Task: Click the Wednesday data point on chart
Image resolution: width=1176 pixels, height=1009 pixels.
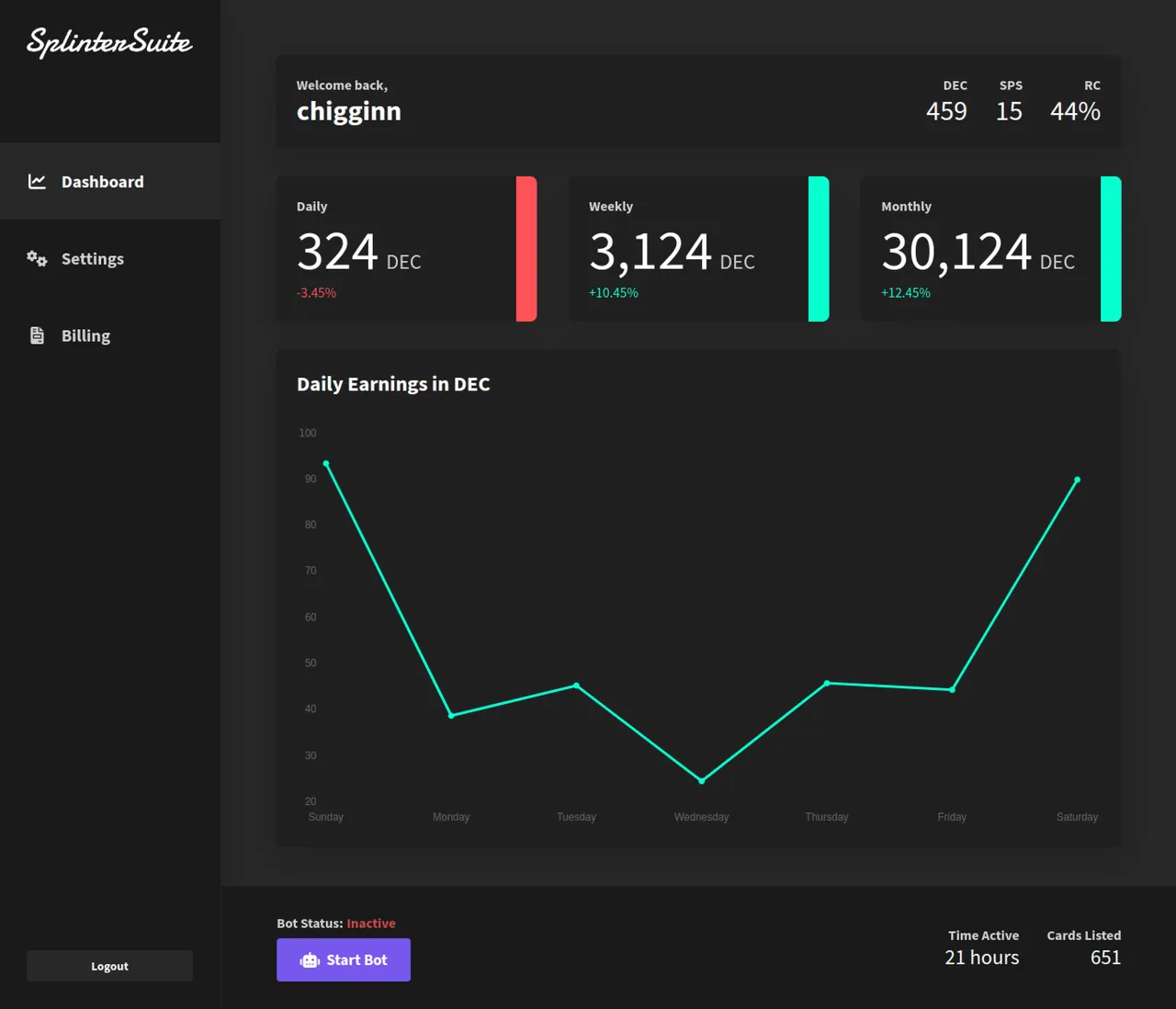Action: pos(702,781)
